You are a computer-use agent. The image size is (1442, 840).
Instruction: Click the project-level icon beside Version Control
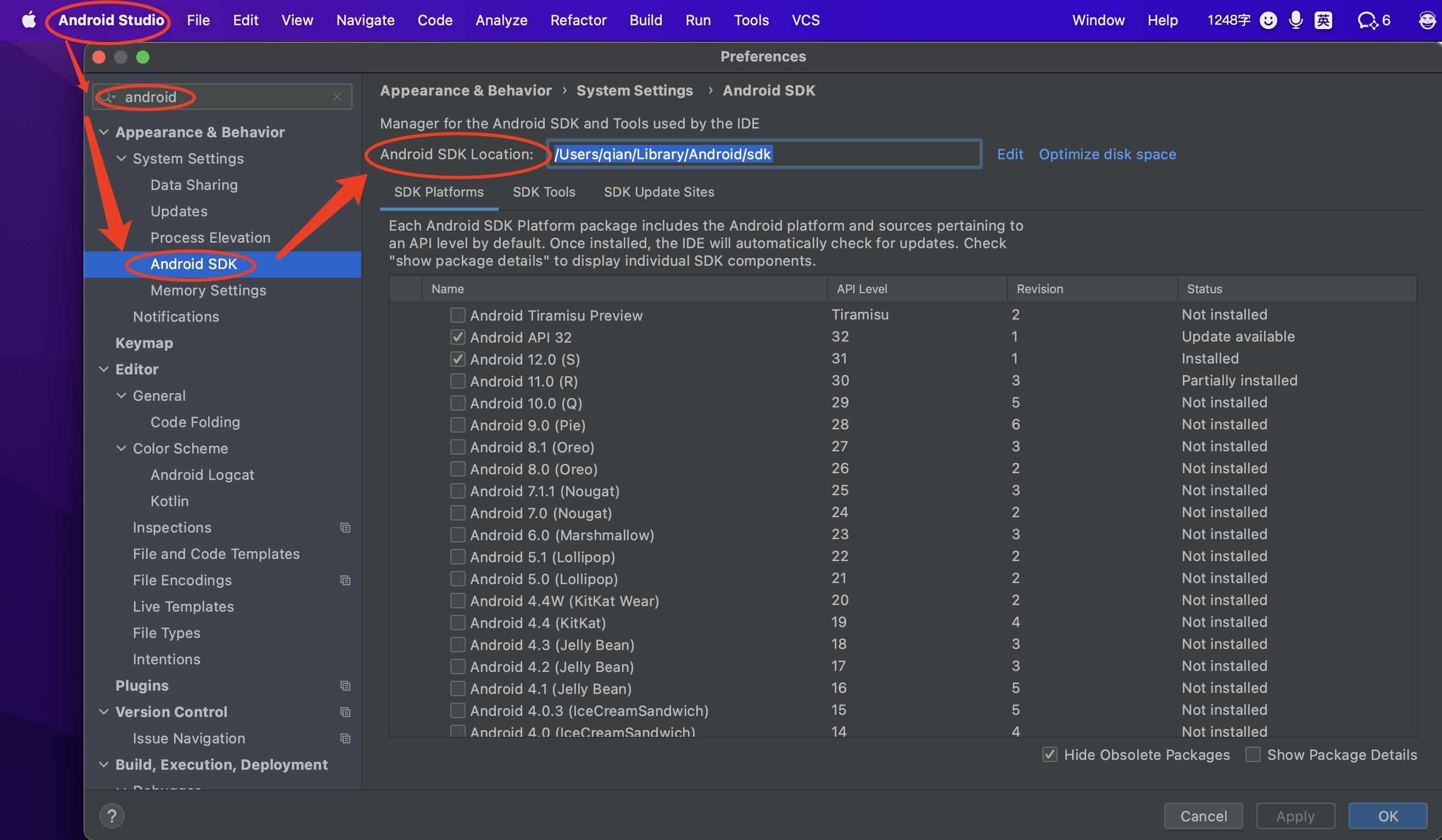coord(345,712)
